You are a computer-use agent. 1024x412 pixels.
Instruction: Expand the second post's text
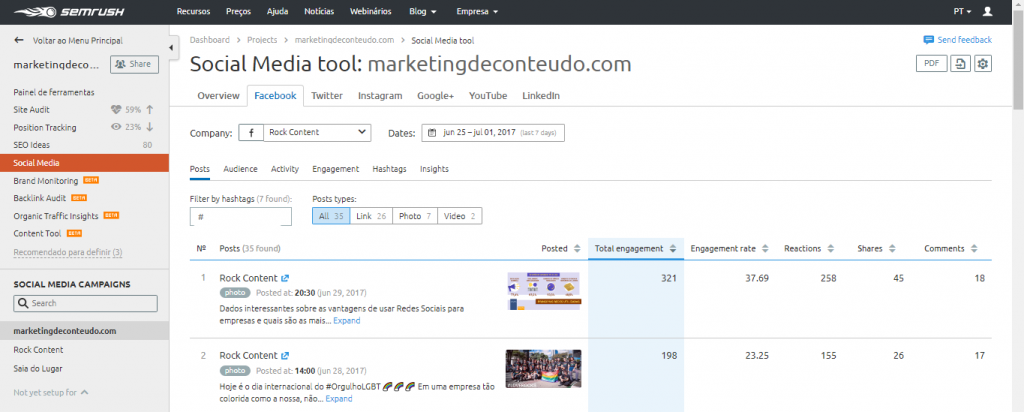coord(339,398)
